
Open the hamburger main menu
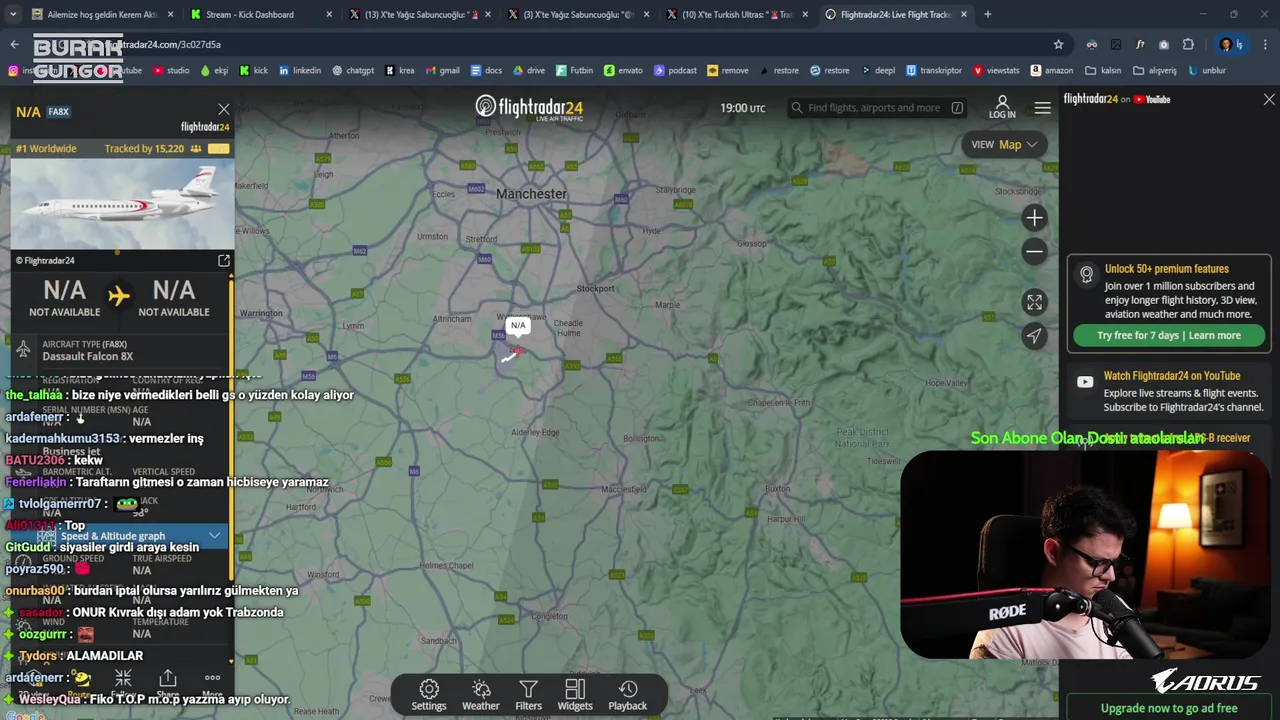point(1042,108)
